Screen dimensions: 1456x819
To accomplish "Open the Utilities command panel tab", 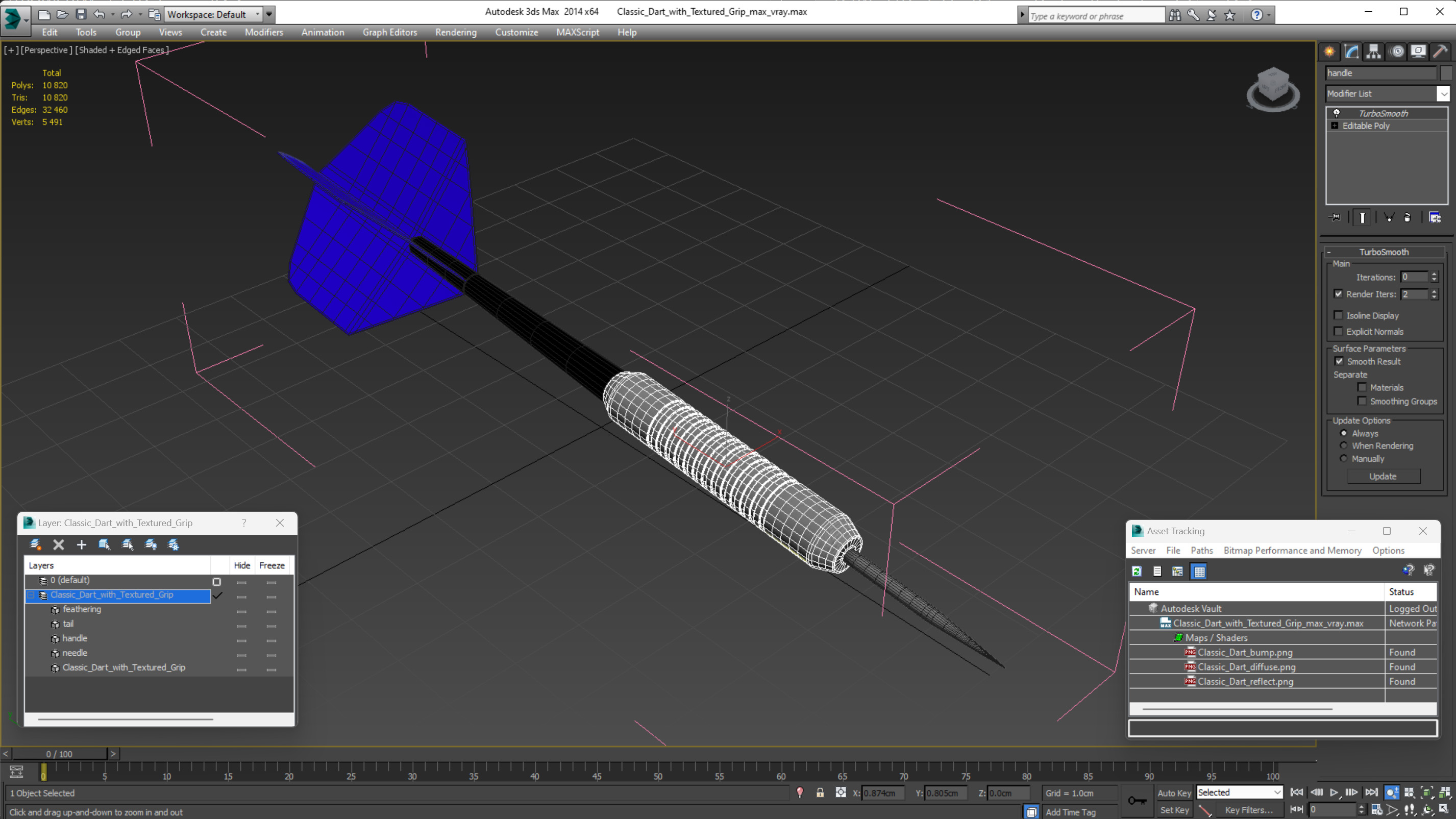I will pyautogui.click(x=1440, y=52).
